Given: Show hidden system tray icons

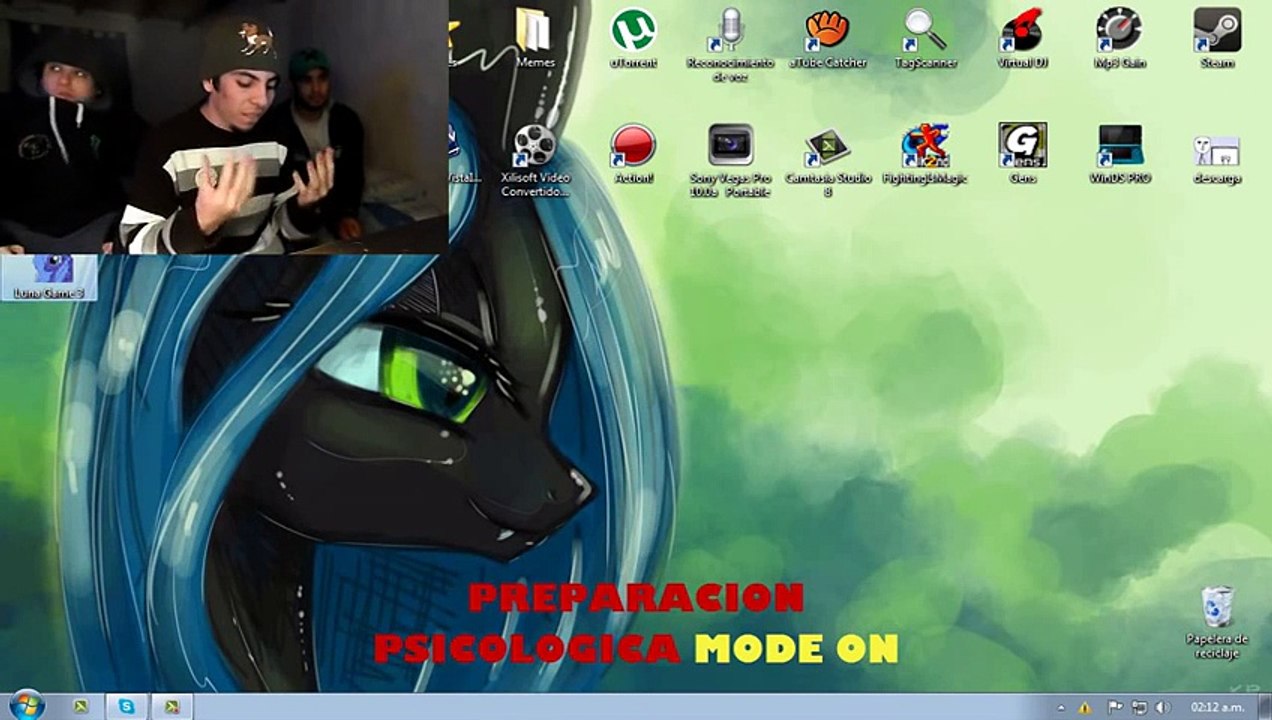Looking at the screenshot, I should (1062, 707).
